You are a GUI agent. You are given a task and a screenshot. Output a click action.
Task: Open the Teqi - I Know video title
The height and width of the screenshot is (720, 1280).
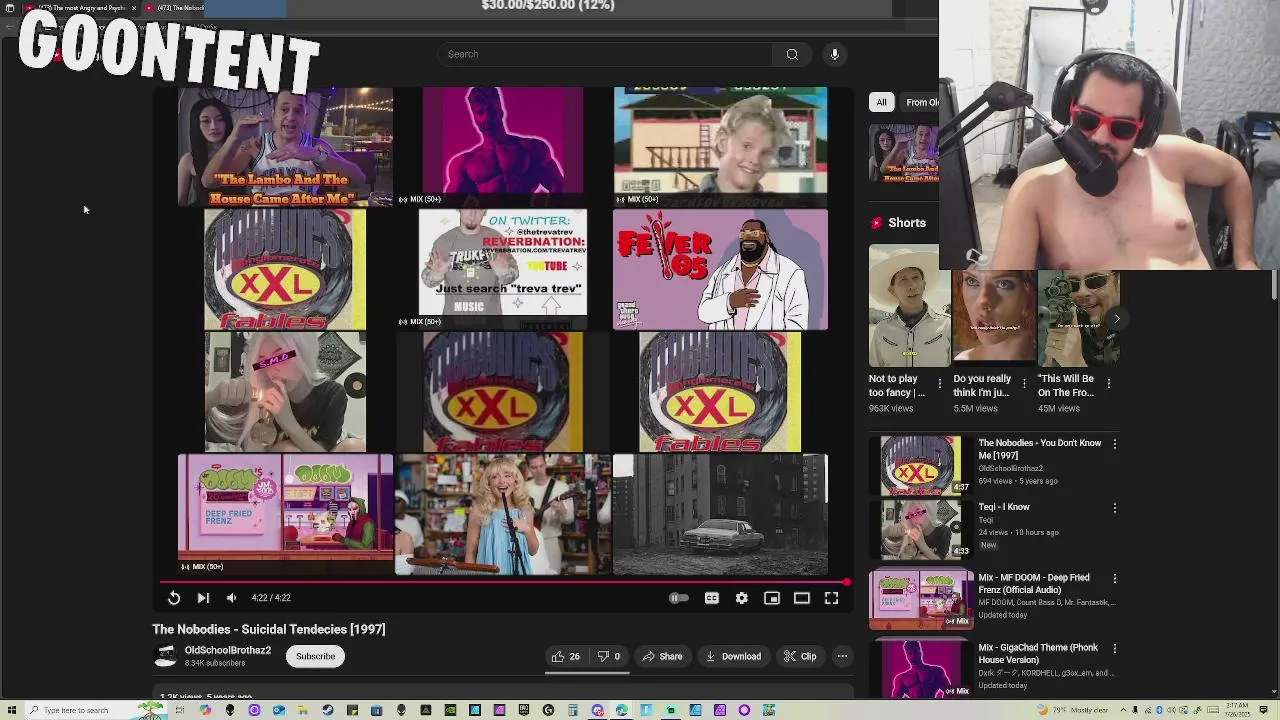[x=1003, y=507]
